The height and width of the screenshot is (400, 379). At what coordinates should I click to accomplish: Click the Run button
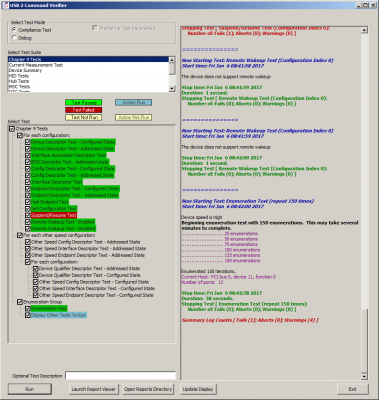coord(30,389)
